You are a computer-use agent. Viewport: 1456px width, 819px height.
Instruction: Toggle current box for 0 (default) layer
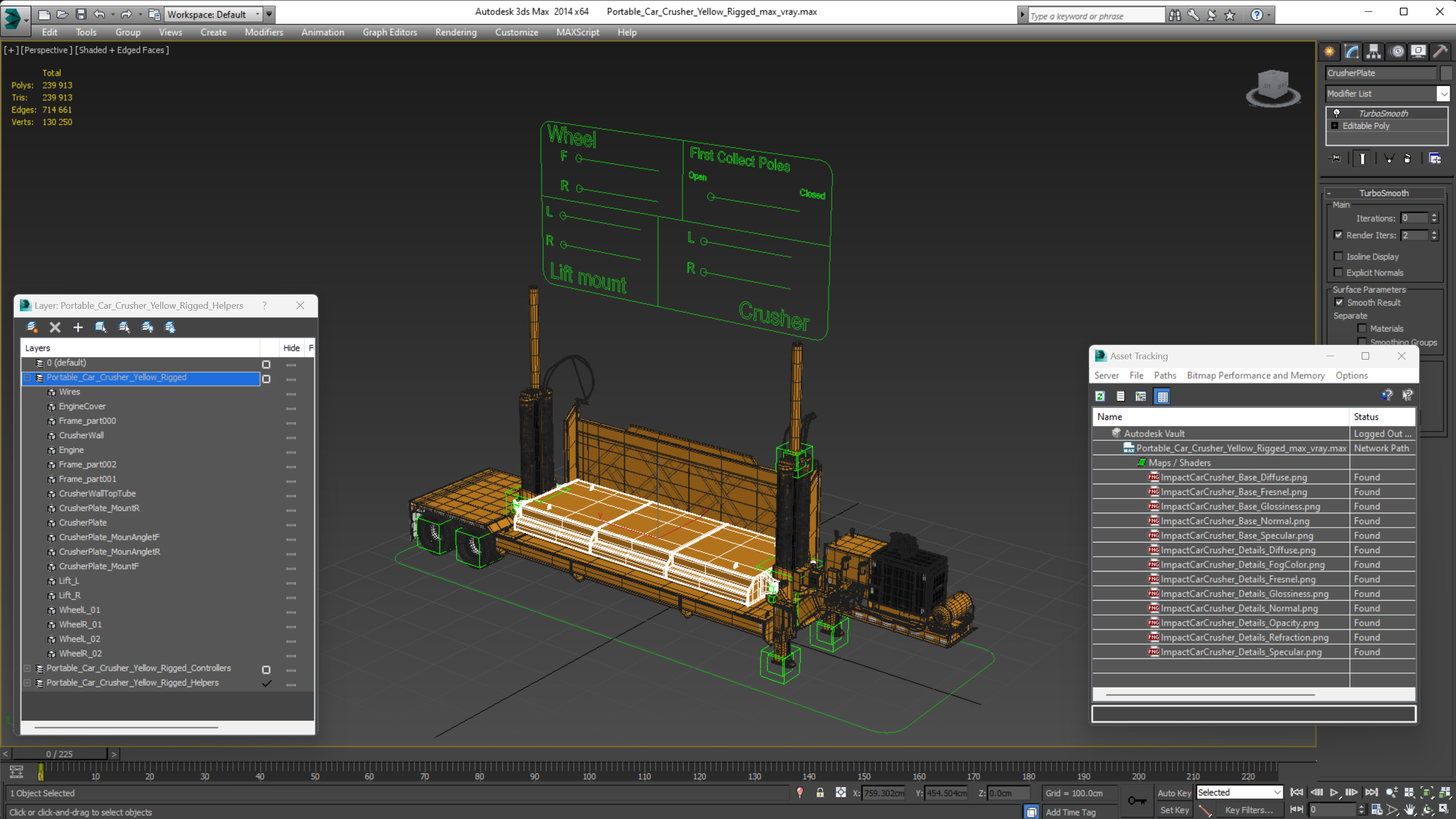(266, 364)
